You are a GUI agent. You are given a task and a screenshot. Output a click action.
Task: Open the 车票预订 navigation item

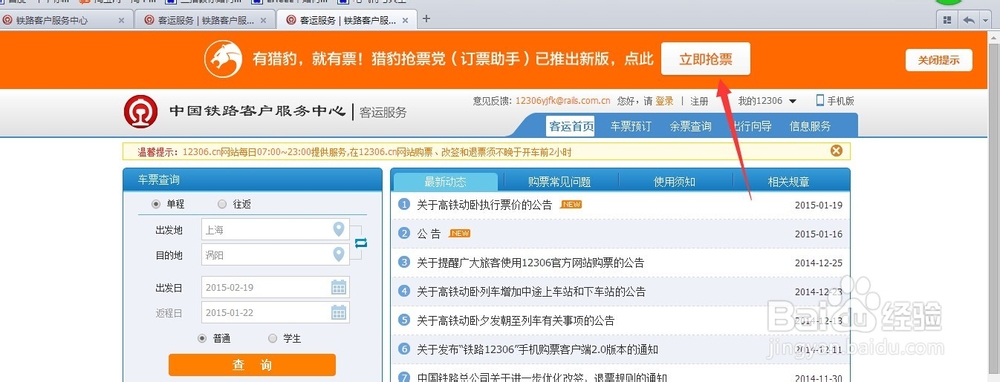[631, 126]
